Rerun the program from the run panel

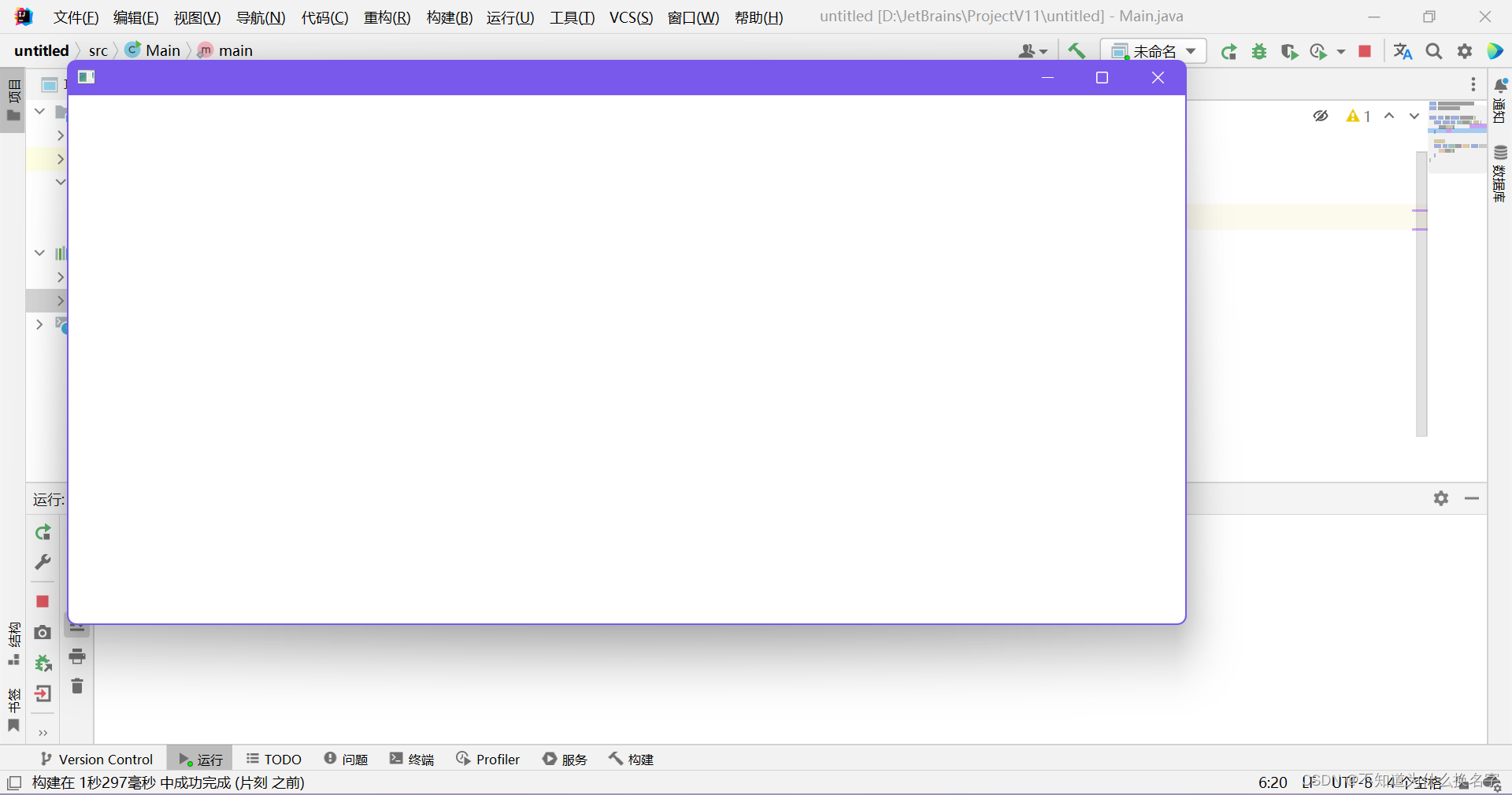(43, 533)
